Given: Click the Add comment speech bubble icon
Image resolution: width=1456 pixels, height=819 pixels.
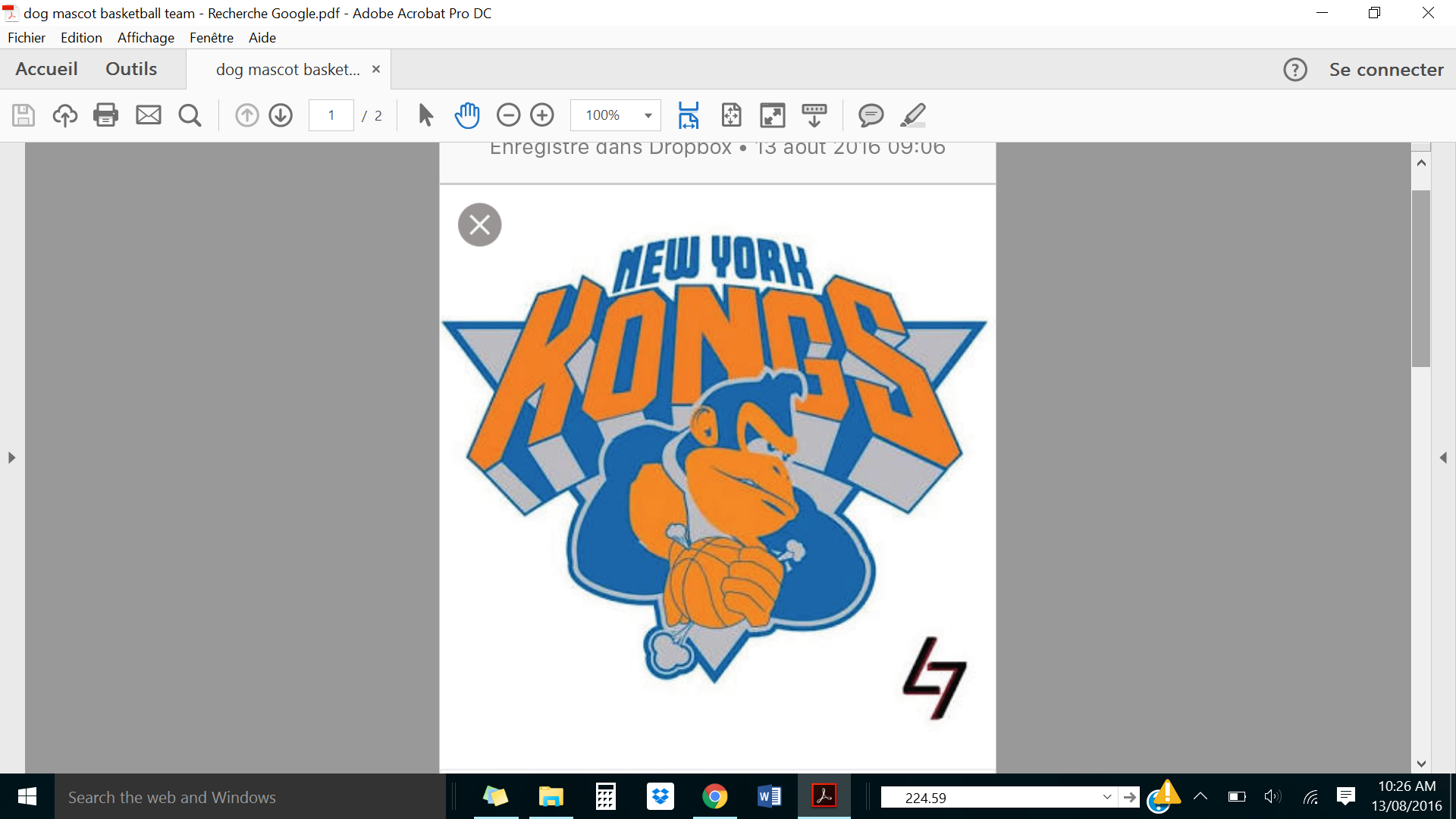Looking at the screenshot, I should (x=871, y=115).
